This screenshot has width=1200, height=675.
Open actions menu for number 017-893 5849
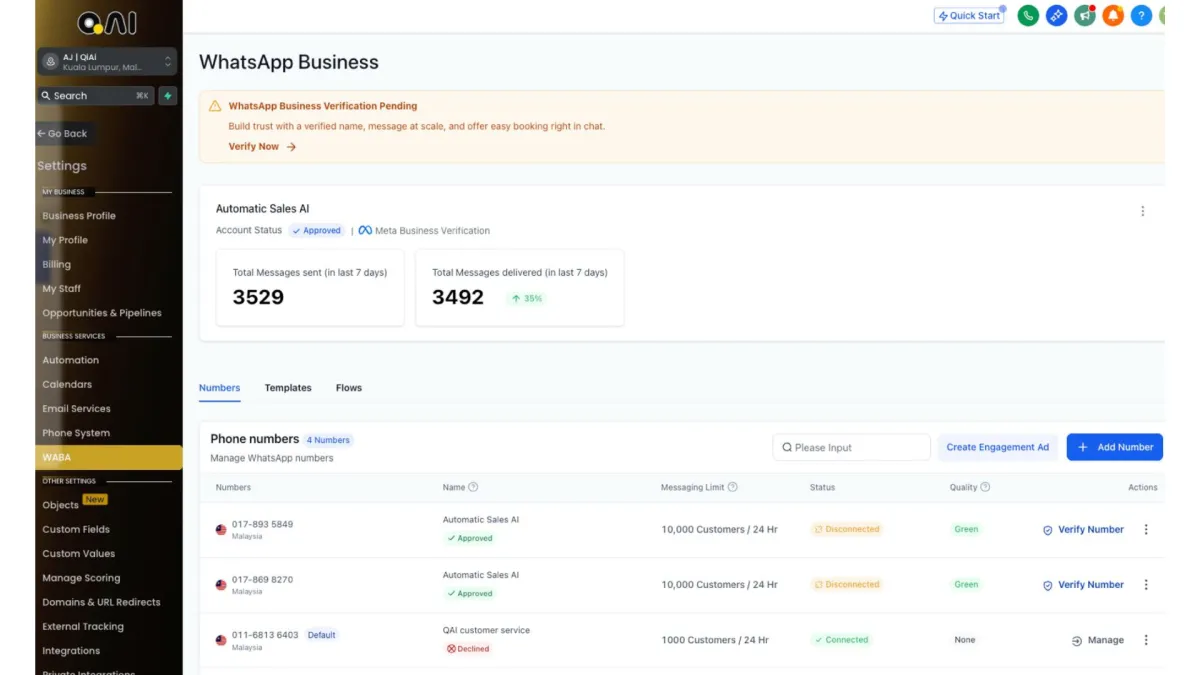click(1146, 530)
